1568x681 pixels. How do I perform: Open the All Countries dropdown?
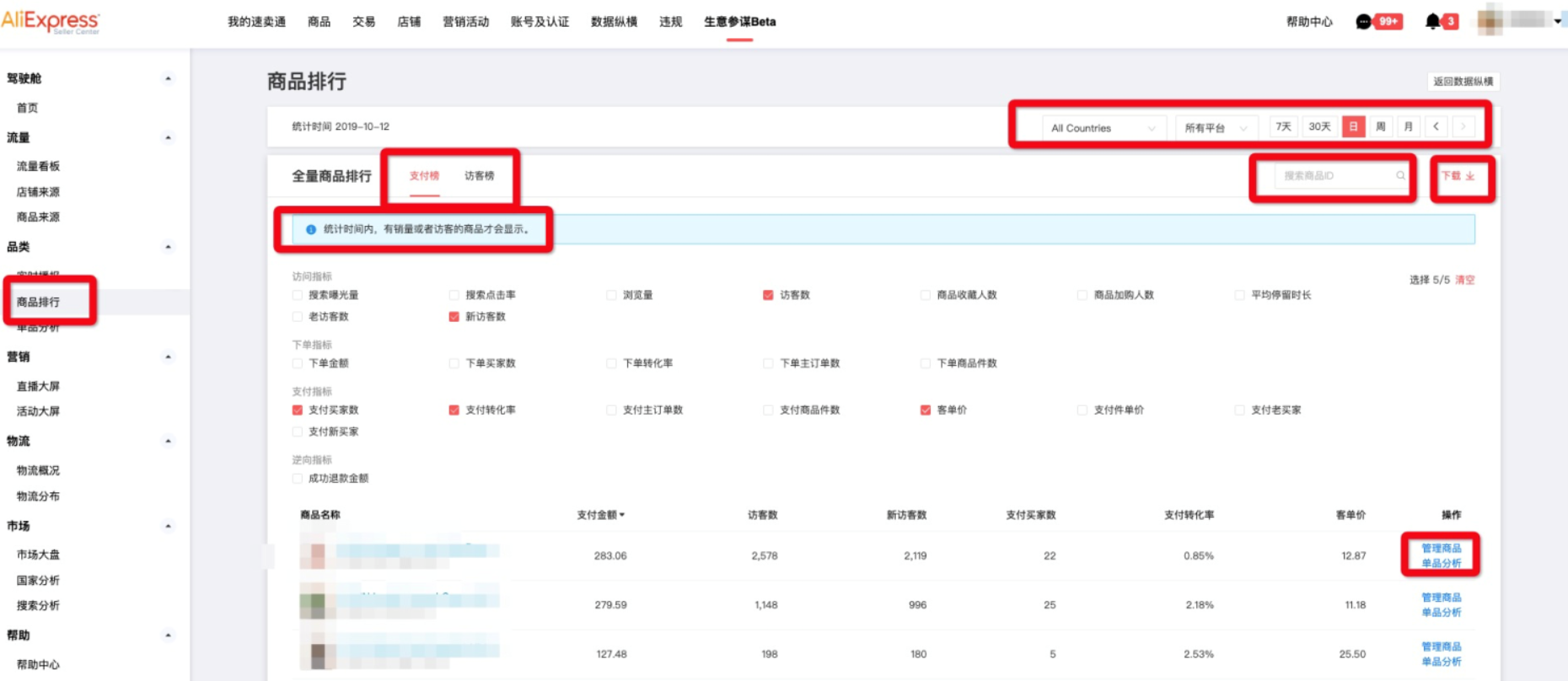point(1103,128)
